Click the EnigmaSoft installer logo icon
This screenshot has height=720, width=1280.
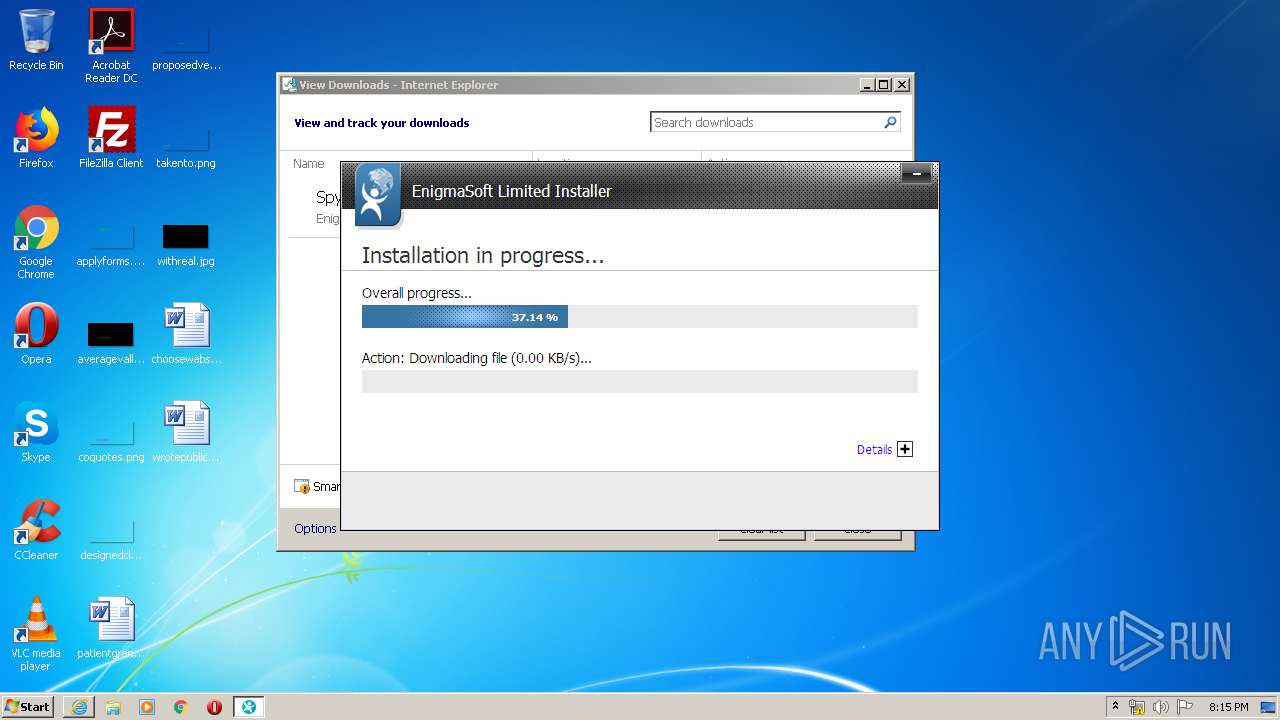(x=377, y=195)
